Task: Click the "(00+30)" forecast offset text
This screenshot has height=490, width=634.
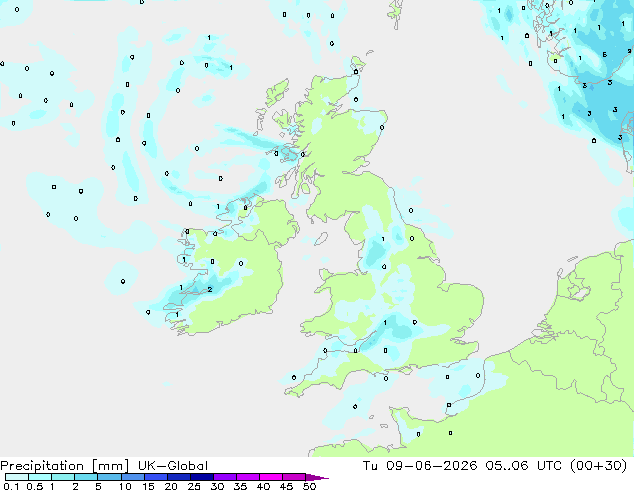Action: click(x=598, y=466)
